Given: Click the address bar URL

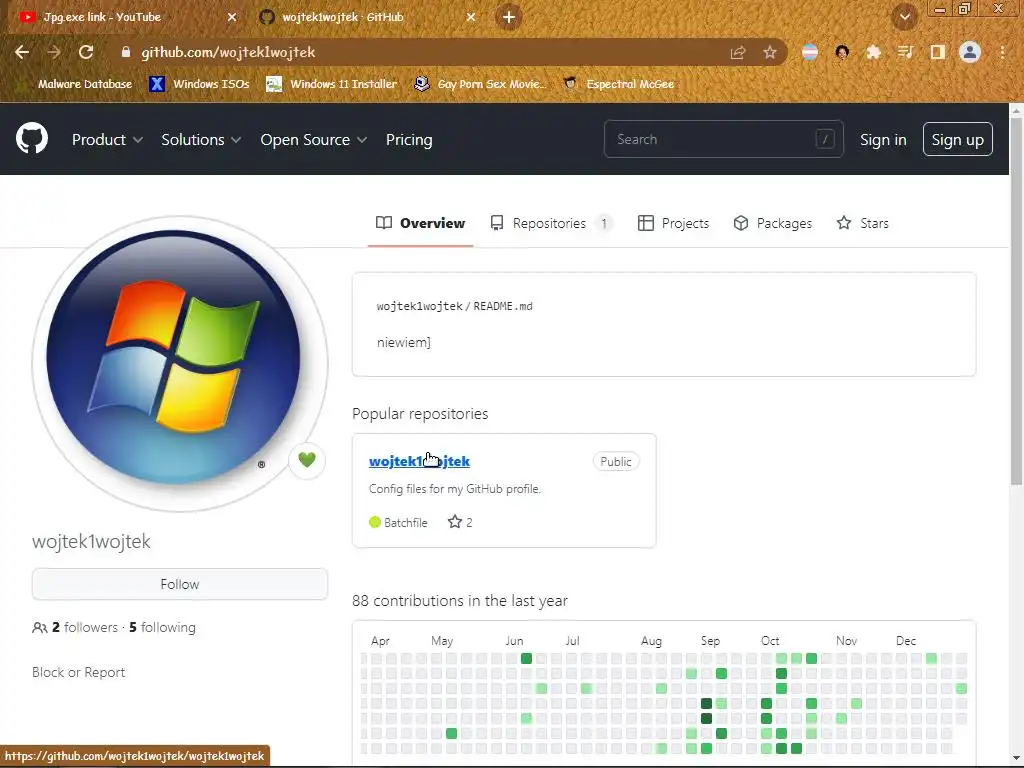Looking at the screenshot, I should point(228,52).
